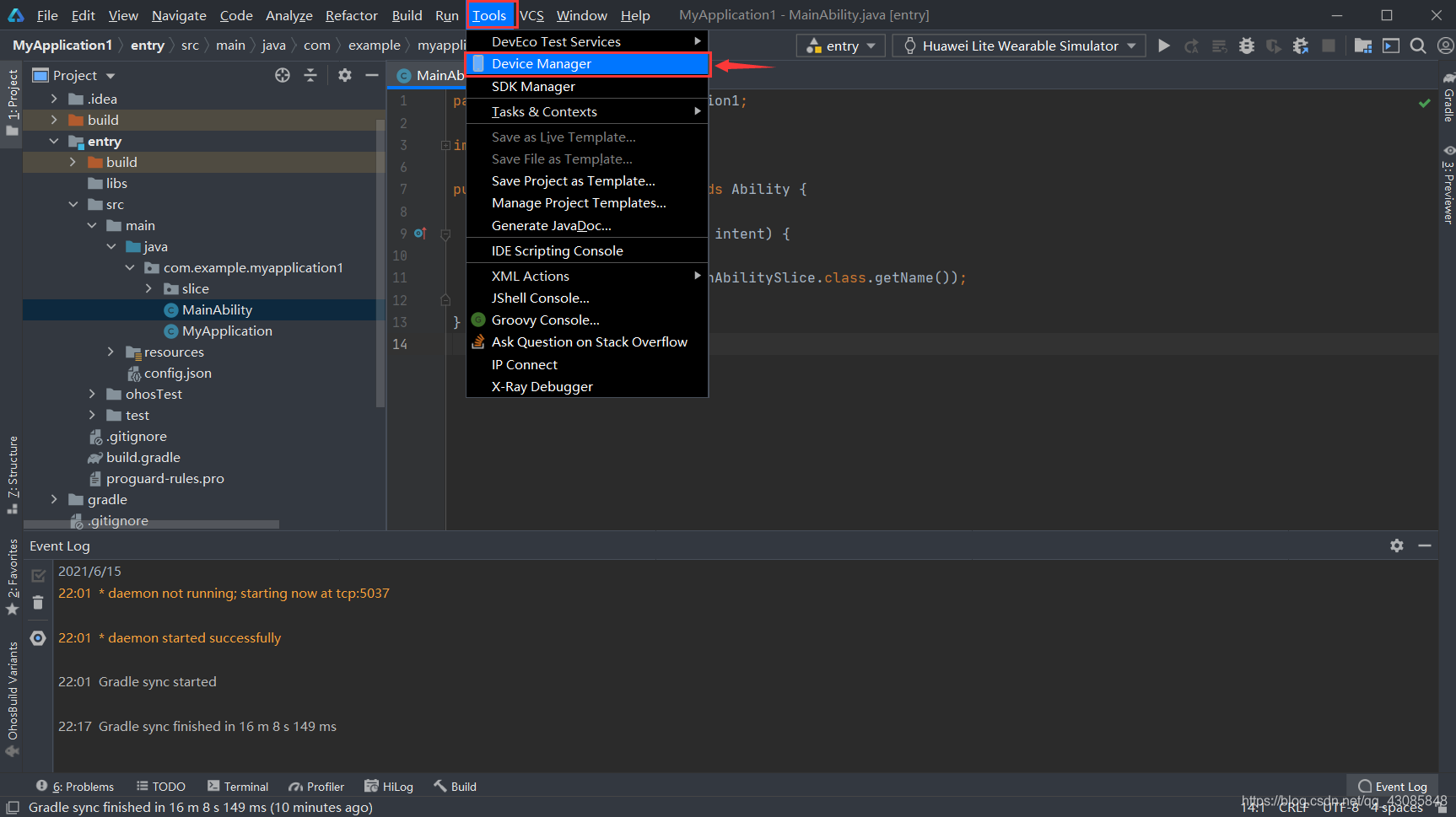Click the grayed-out Stop square icon
Viewport: 1456px width, 817px height.
click(1329, 46)
